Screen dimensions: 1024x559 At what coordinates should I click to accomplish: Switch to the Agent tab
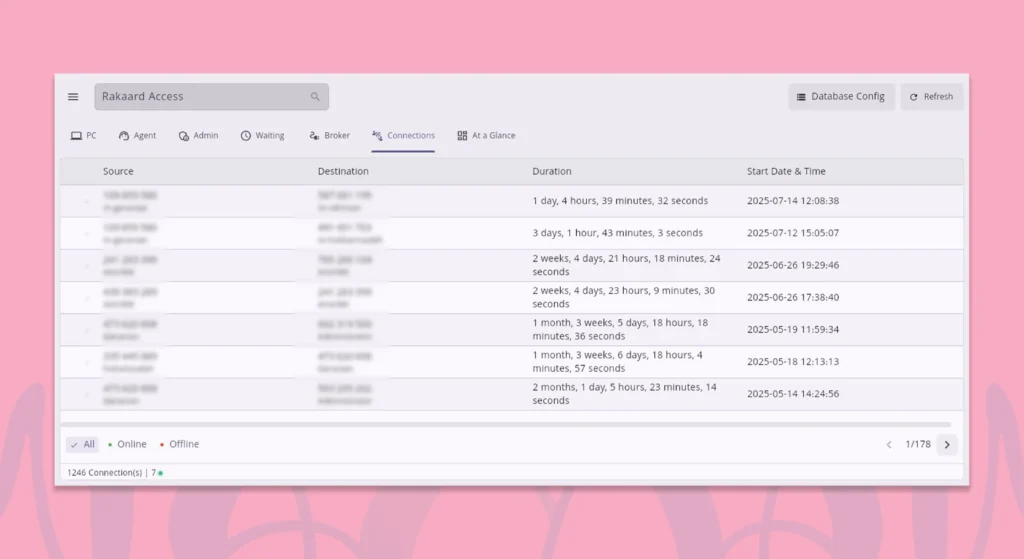click(x=138, y=136)
